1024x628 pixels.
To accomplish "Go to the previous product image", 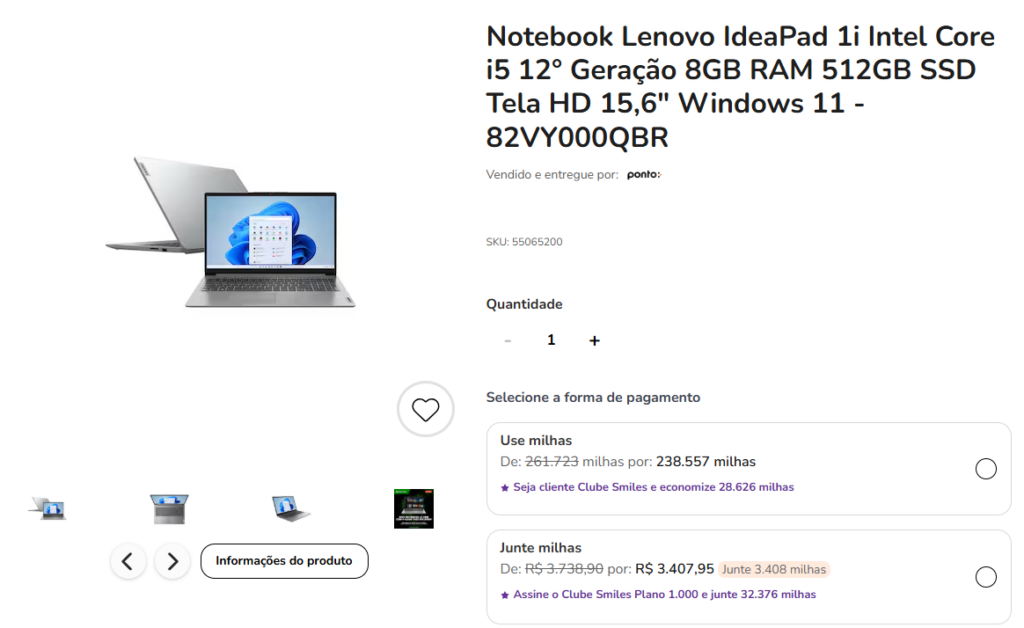I will point(128,561).
